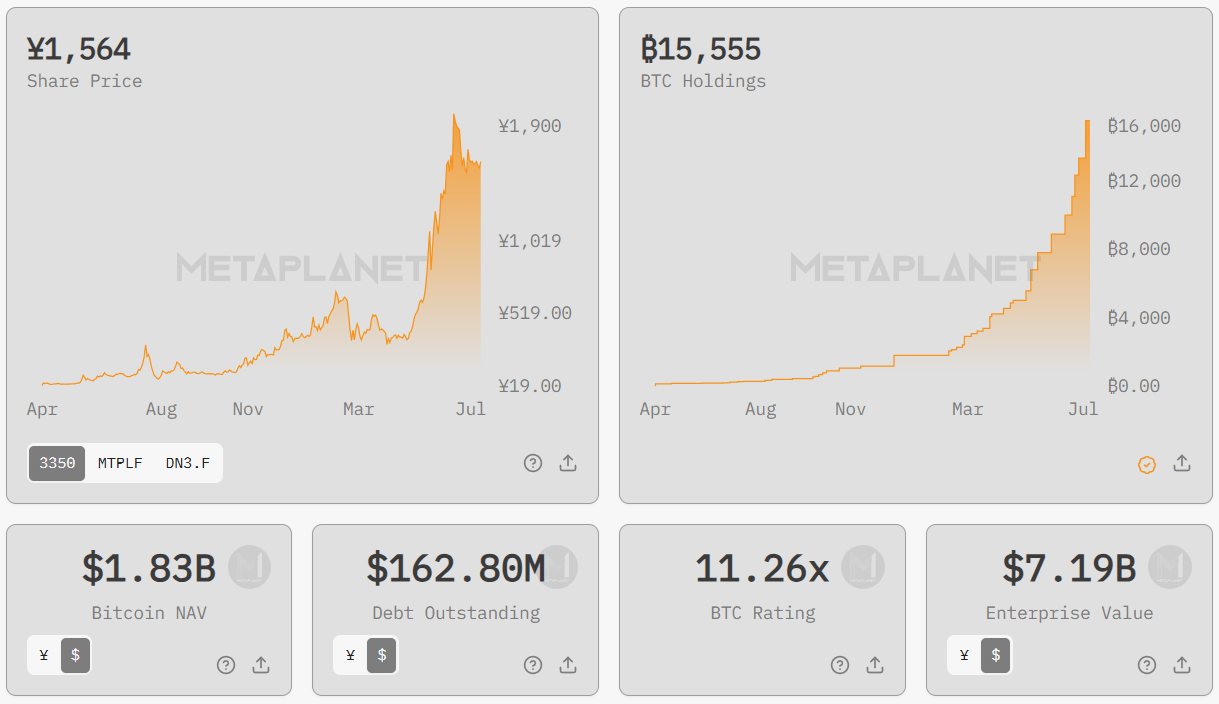
Task: Switch Bitcoin NAV currency to yen
Action: [42, 655]
